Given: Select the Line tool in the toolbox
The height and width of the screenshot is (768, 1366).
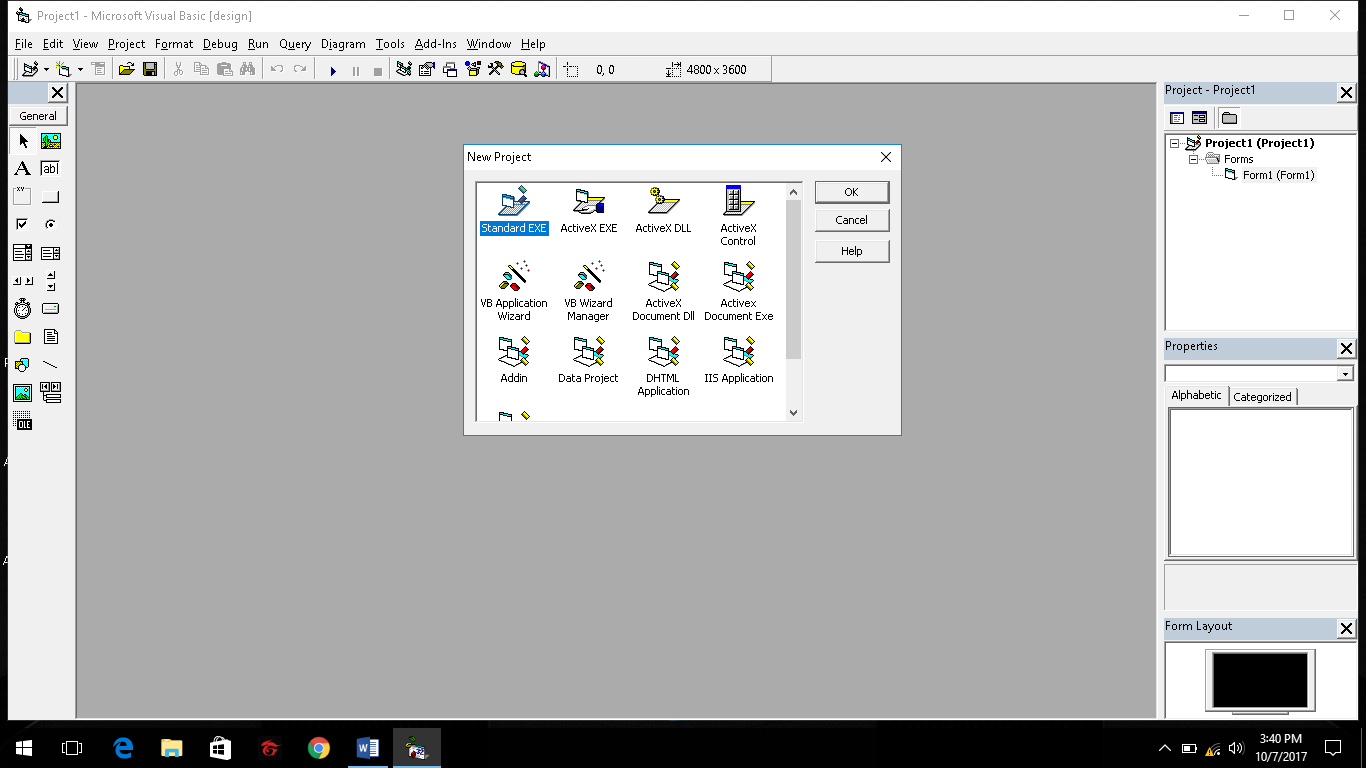Looking at the screenshot, I should click(x=50, y=365).
